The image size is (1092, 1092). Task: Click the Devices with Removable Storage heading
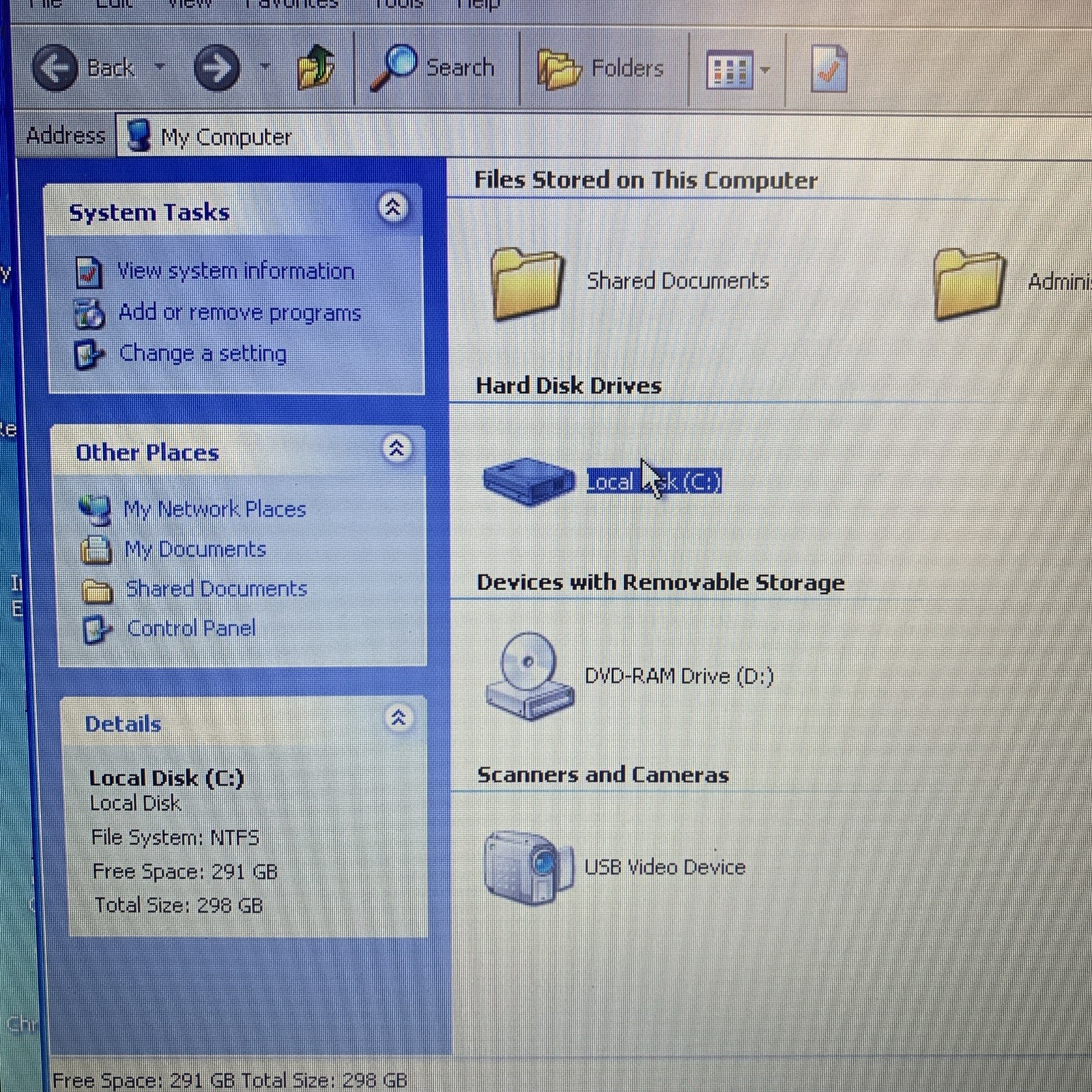pyautogui.click(x=661, y=582)
